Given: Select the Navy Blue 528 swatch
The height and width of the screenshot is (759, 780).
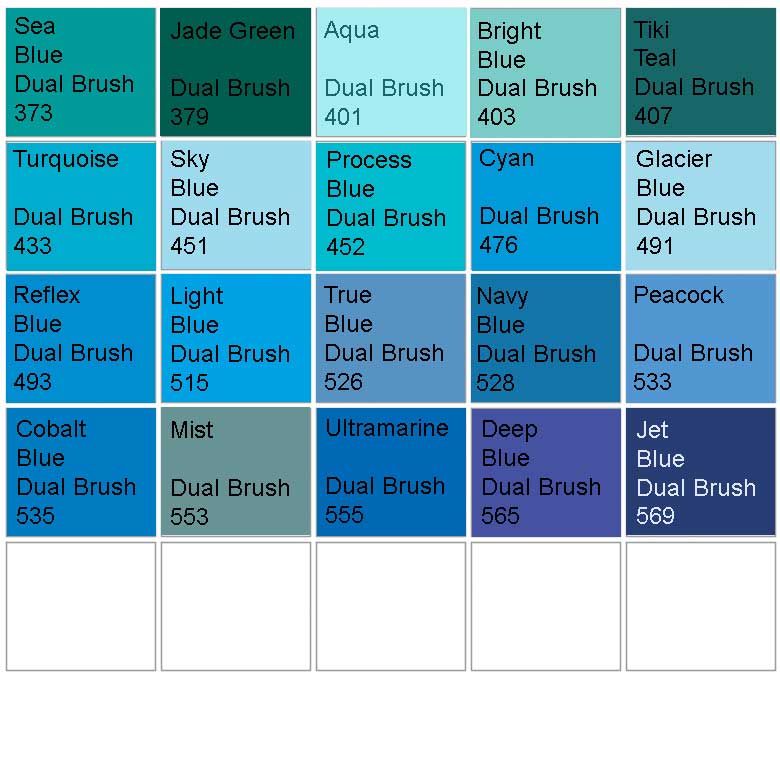Looking at the screenshot, I should (x=546, y=339).
